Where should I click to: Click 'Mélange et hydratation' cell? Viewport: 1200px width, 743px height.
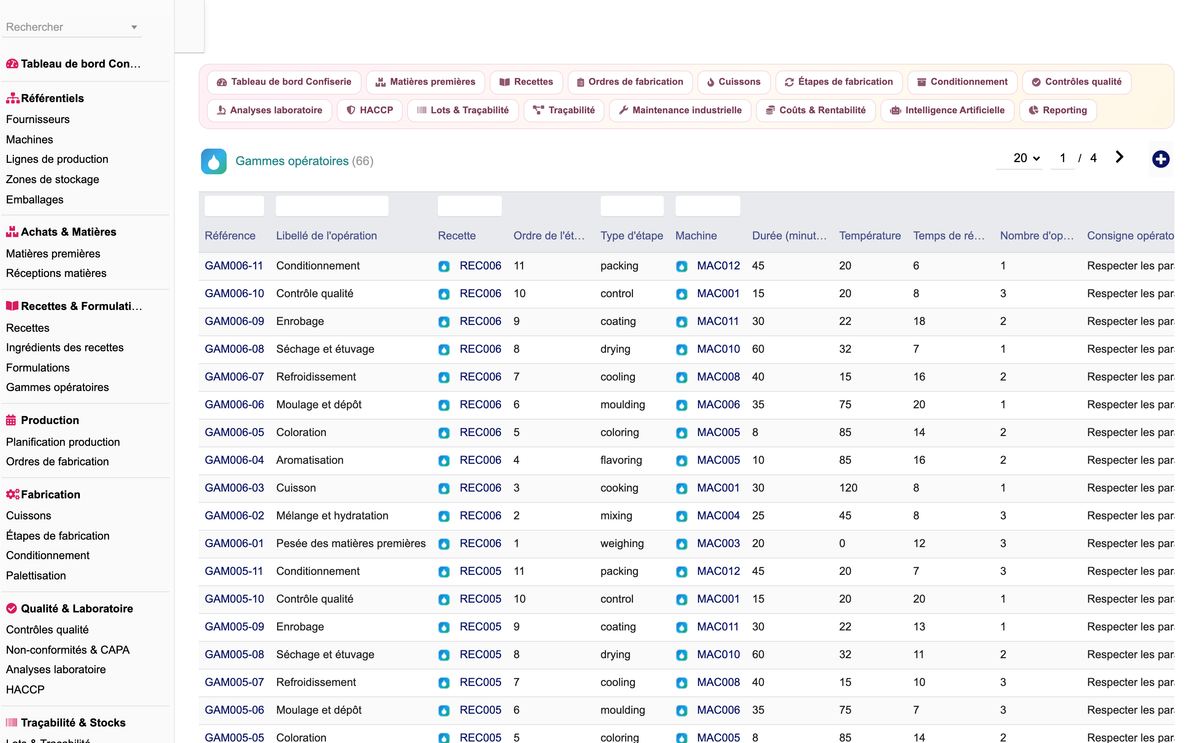click(334, 516)
